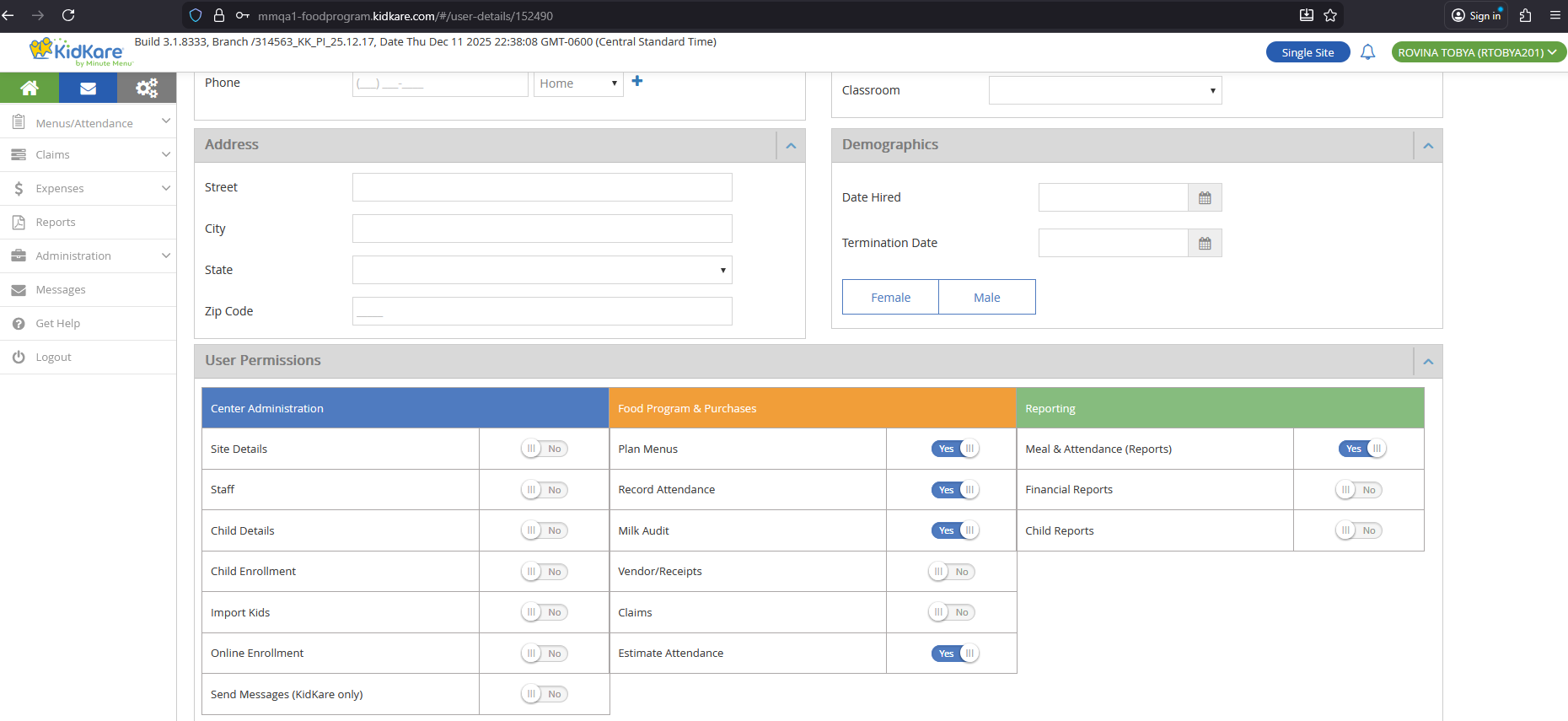Enable the Financial Reports permission
Screen dimensions: 1568x721
1358,490
